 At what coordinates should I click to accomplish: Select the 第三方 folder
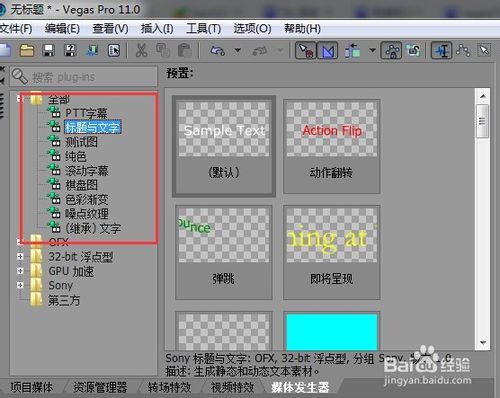[x=64, y=300]
